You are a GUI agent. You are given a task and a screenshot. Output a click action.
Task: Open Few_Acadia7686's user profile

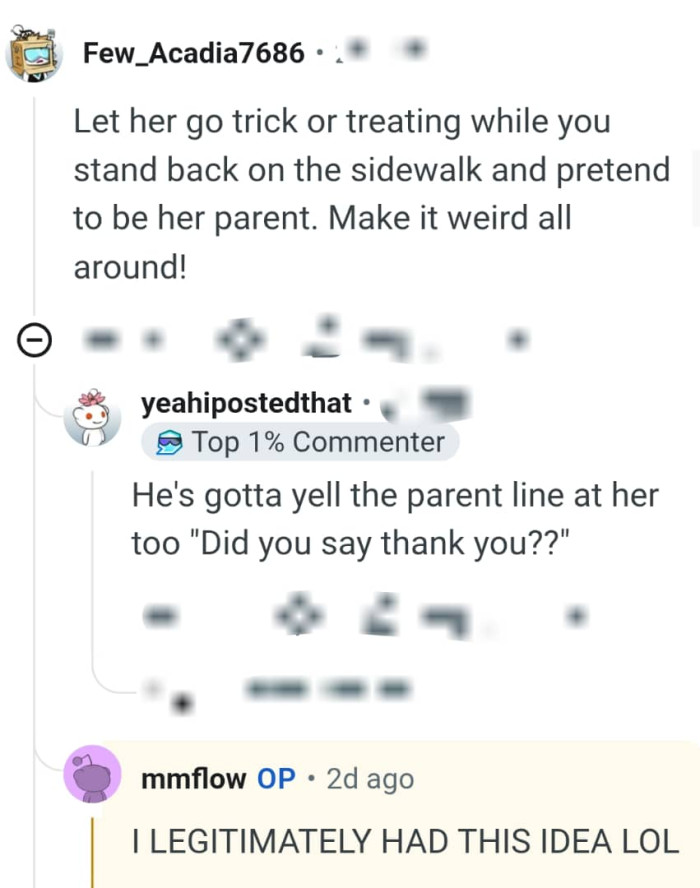point(192,52)
